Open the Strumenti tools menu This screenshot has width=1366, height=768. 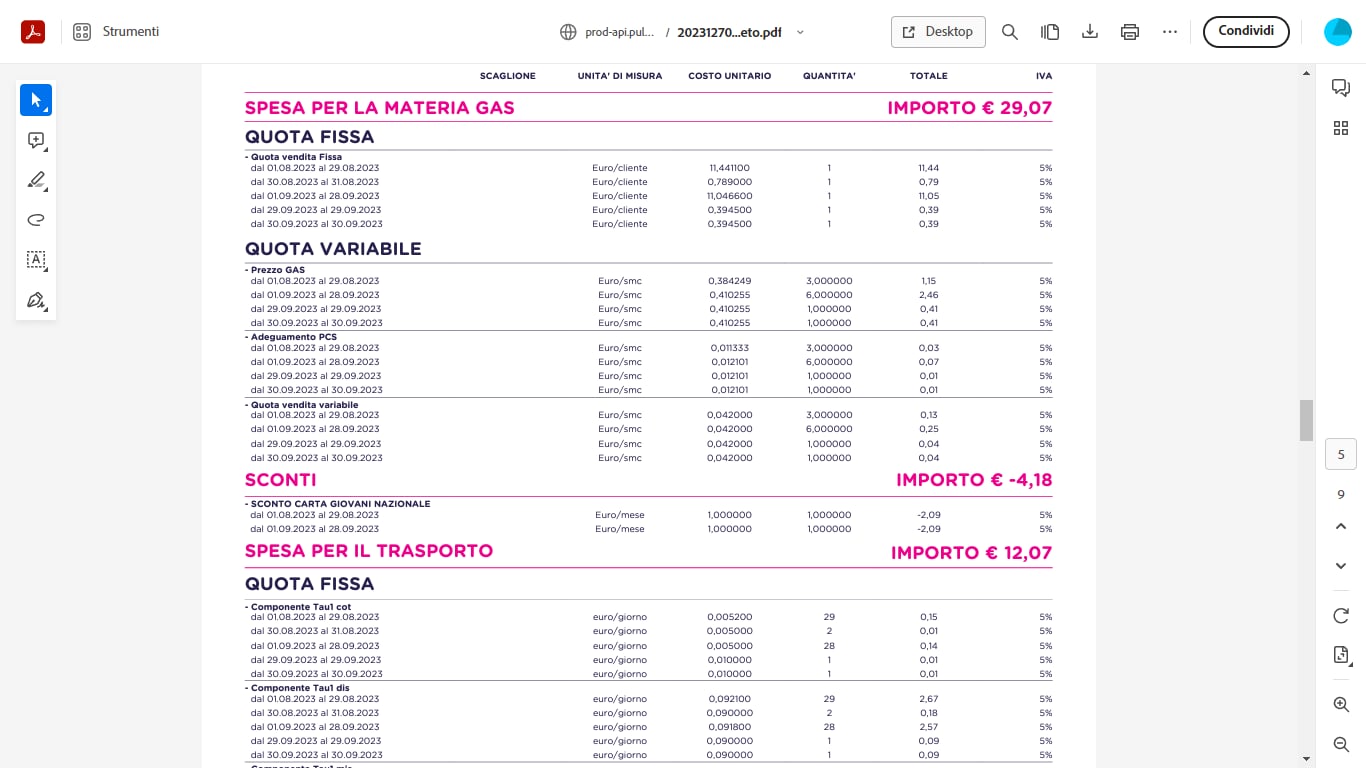pos(116,32)
